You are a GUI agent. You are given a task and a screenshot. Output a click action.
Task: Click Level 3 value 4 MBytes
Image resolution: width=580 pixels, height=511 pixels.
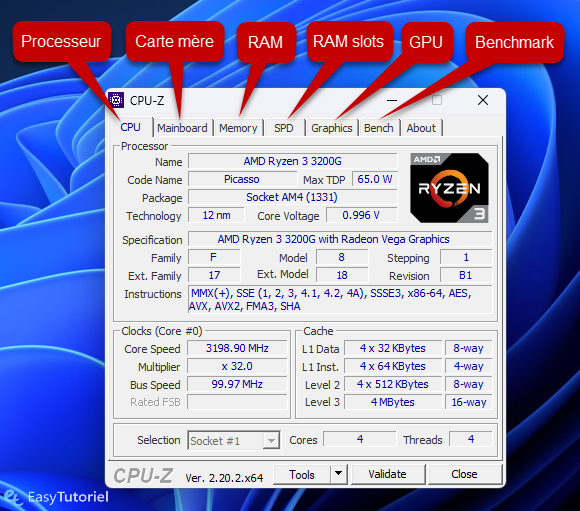[393, 402]
